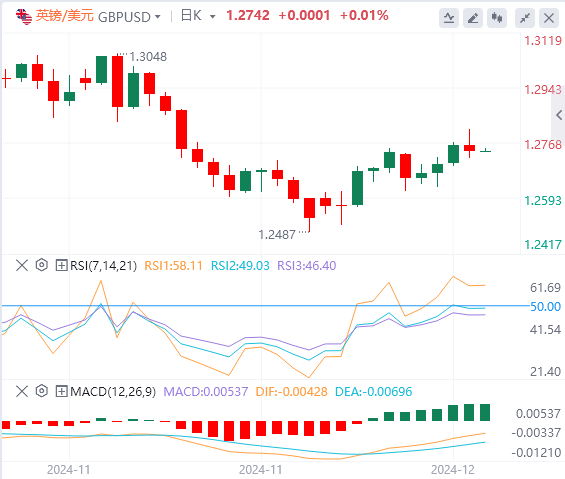Image resolution: width=565 pixels, height=479 pixels.
Task: Open the RSI indicator settings hexagon
Action: 42,265
